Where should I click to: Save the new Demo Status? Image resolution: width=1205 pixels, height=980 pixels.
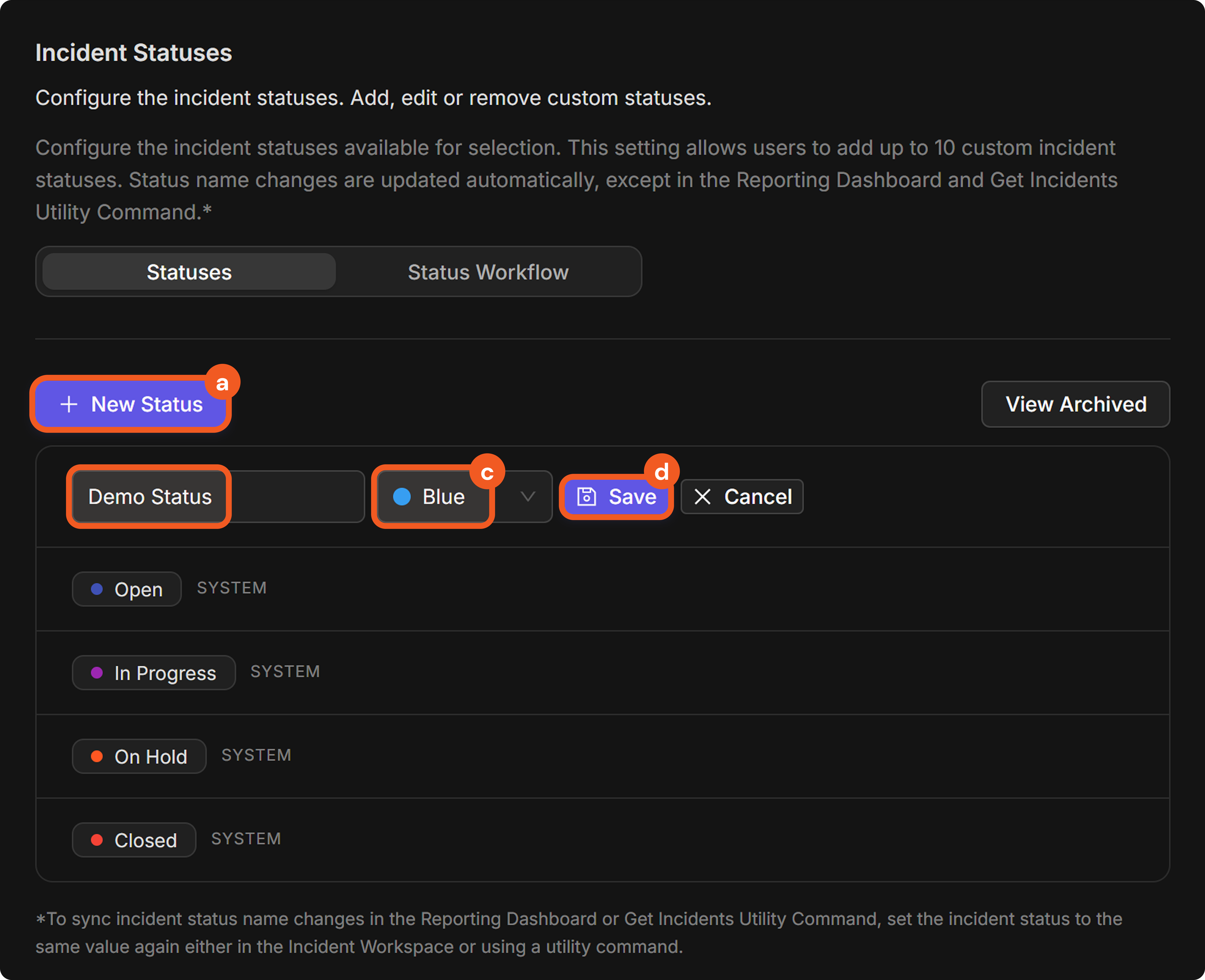[616, 497]
